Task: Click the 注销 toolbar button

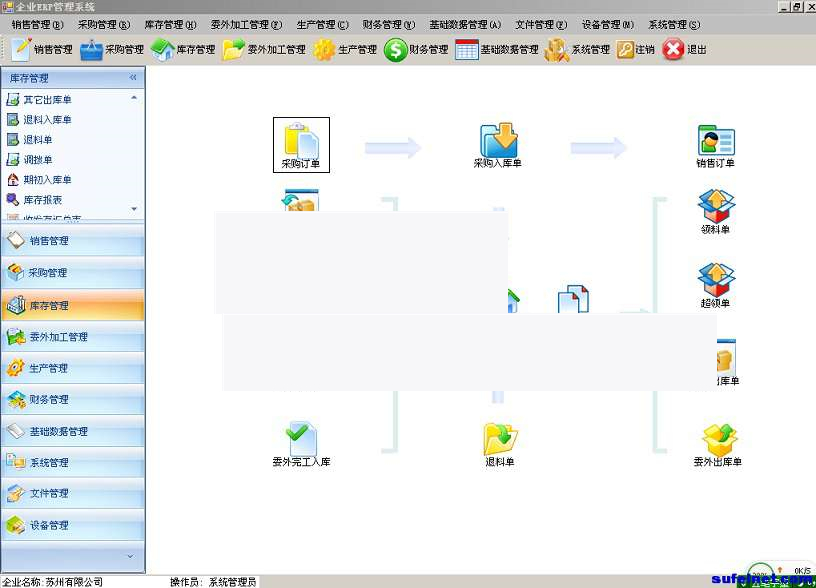Action: point(635,49)
